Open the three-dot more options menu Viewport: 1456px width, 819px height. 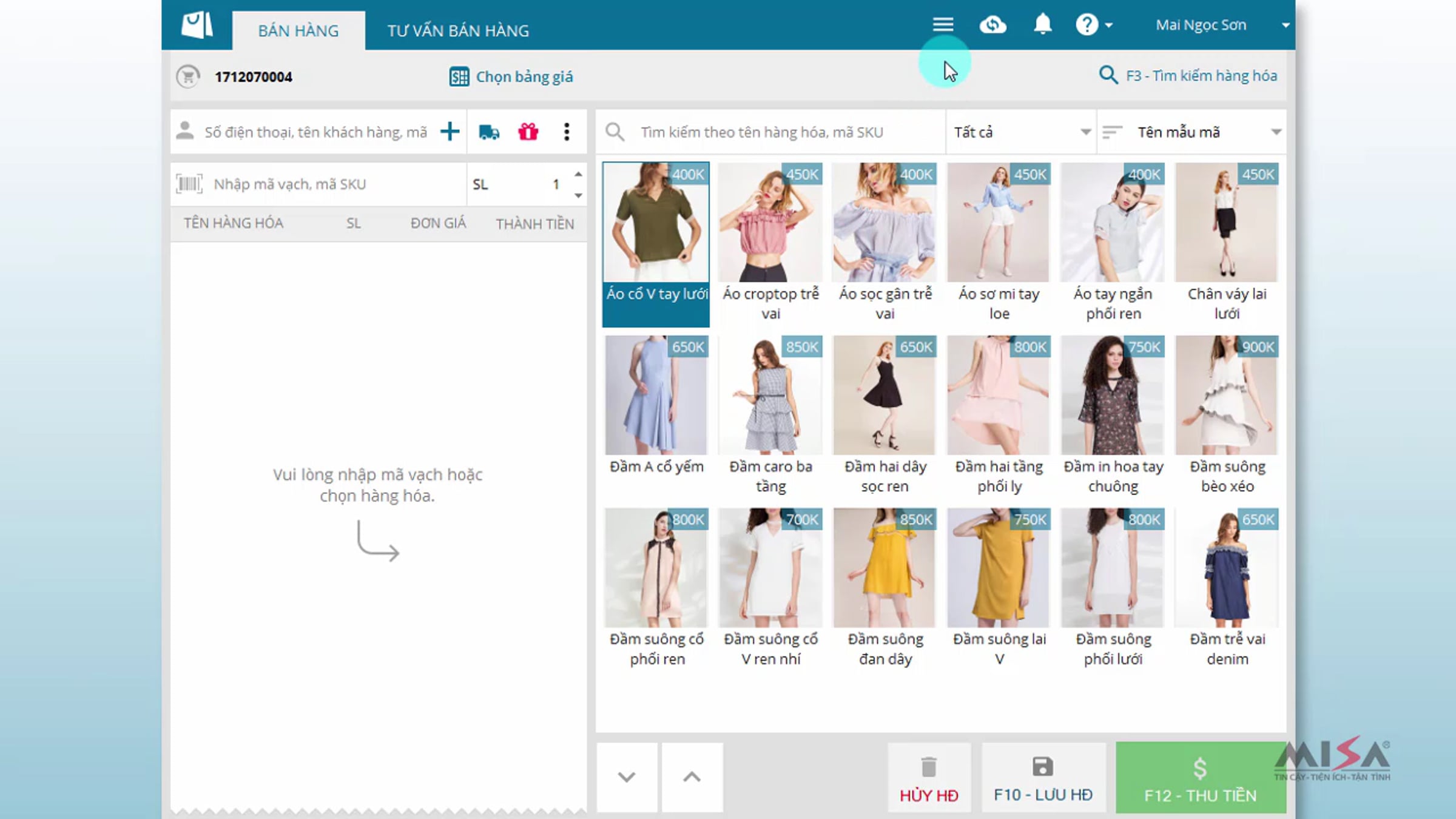(x=567, y=132)
